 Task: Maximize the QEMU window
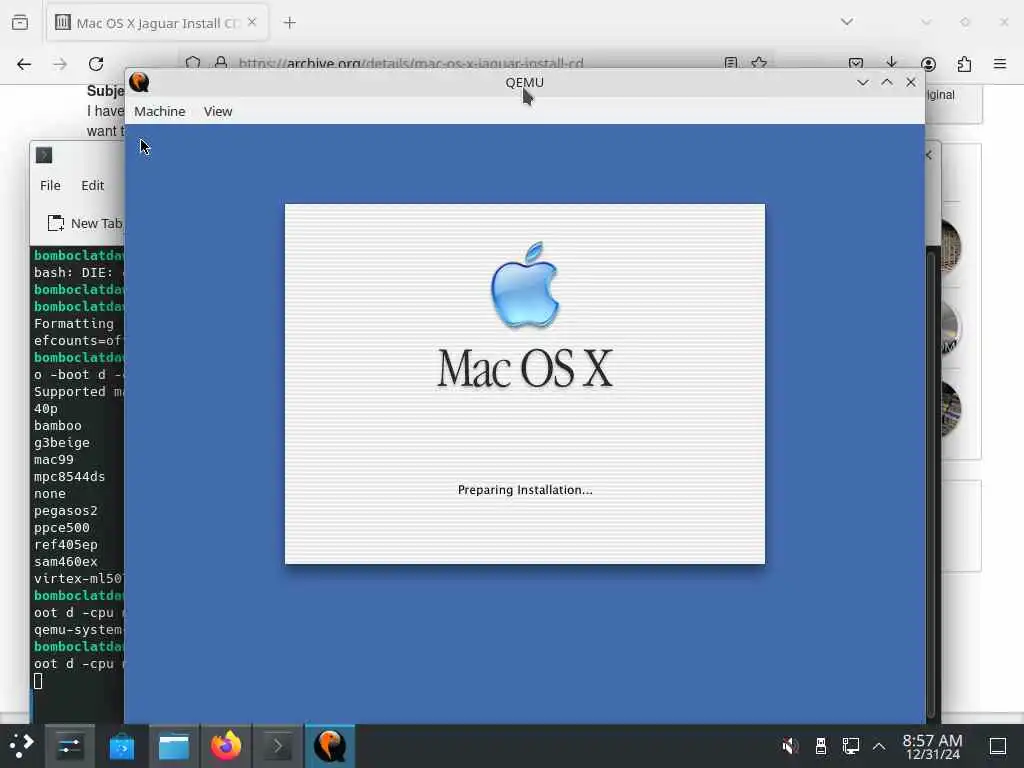click(x=887, y=82)
